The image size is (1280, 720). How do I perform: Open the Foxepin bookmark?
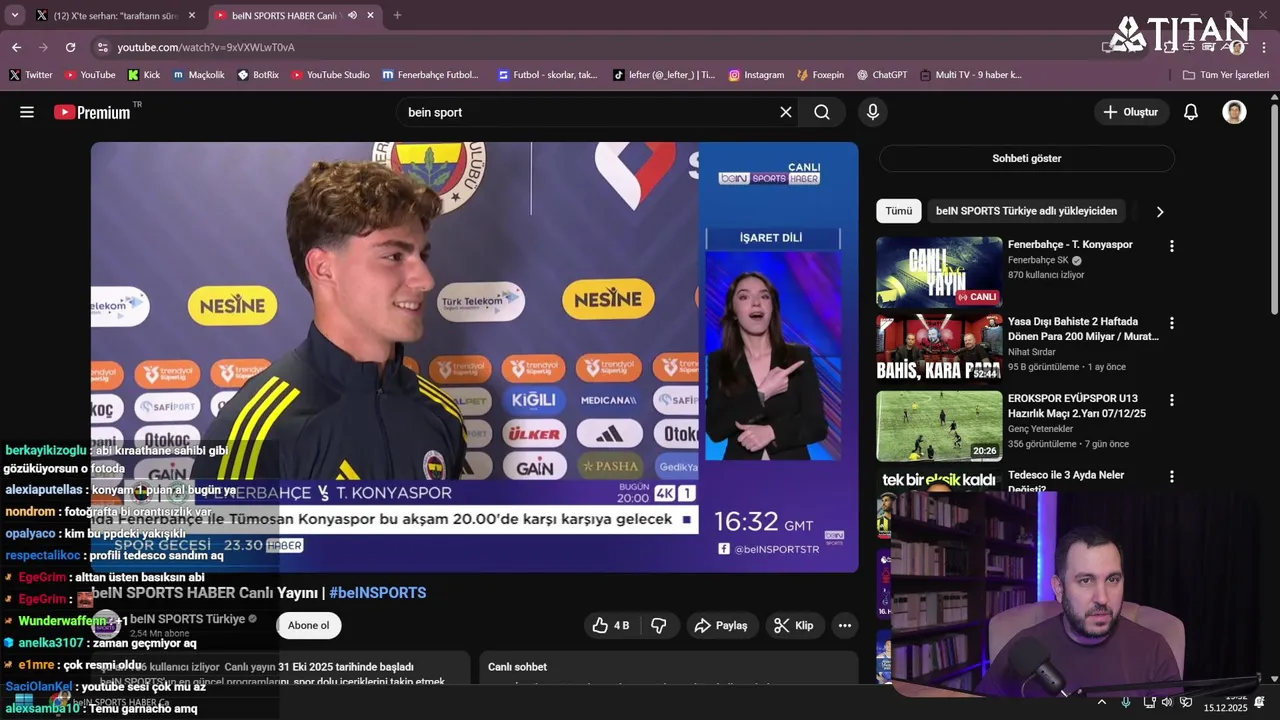click(x=820, y=74)
